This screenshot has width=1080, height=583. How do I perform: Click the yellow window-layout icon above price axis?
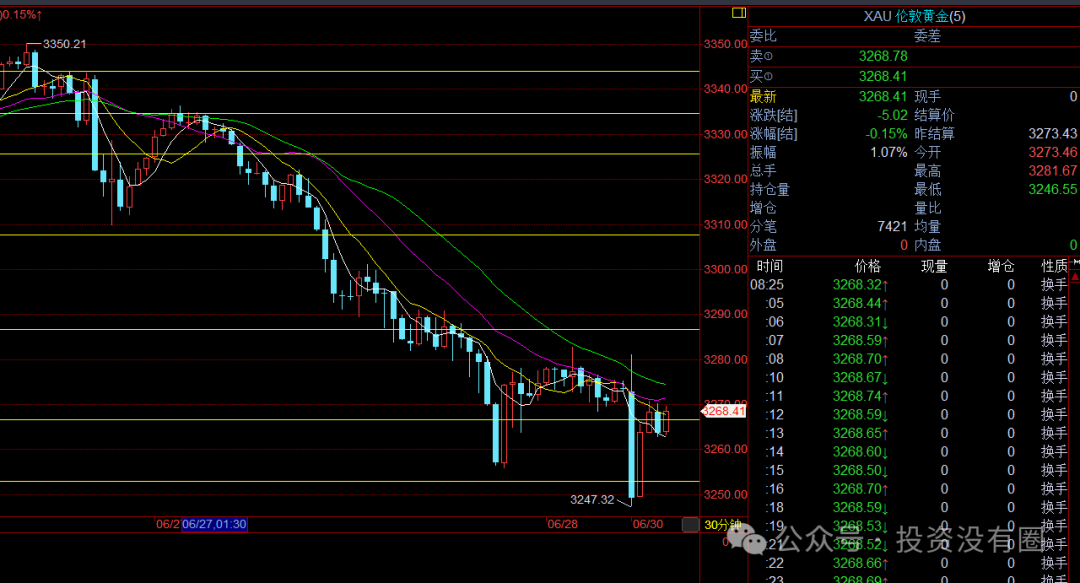pos(738,12)
